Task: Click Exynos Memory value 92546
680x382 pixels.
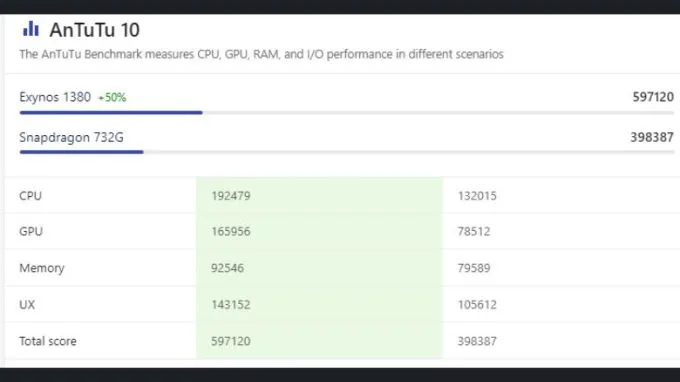Action: point(227,268)
